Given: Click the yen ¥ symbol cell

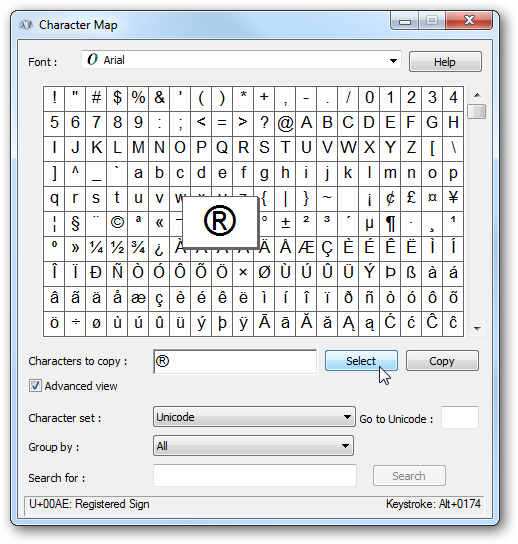Looking at the screenshot, I should 453,198.
